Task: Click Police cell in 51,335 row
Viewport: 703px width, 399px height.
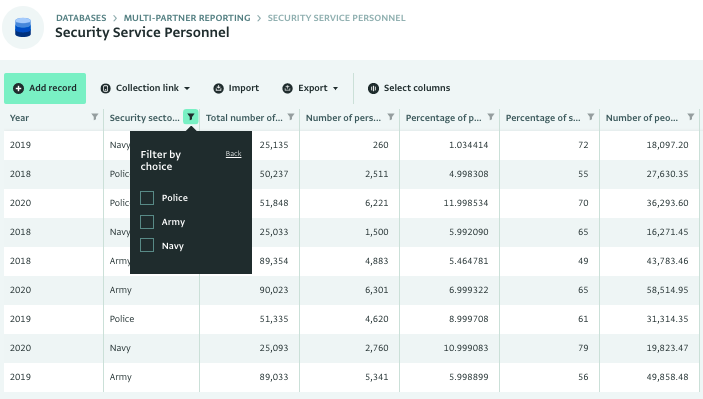Action: click(x=122, y=319)
